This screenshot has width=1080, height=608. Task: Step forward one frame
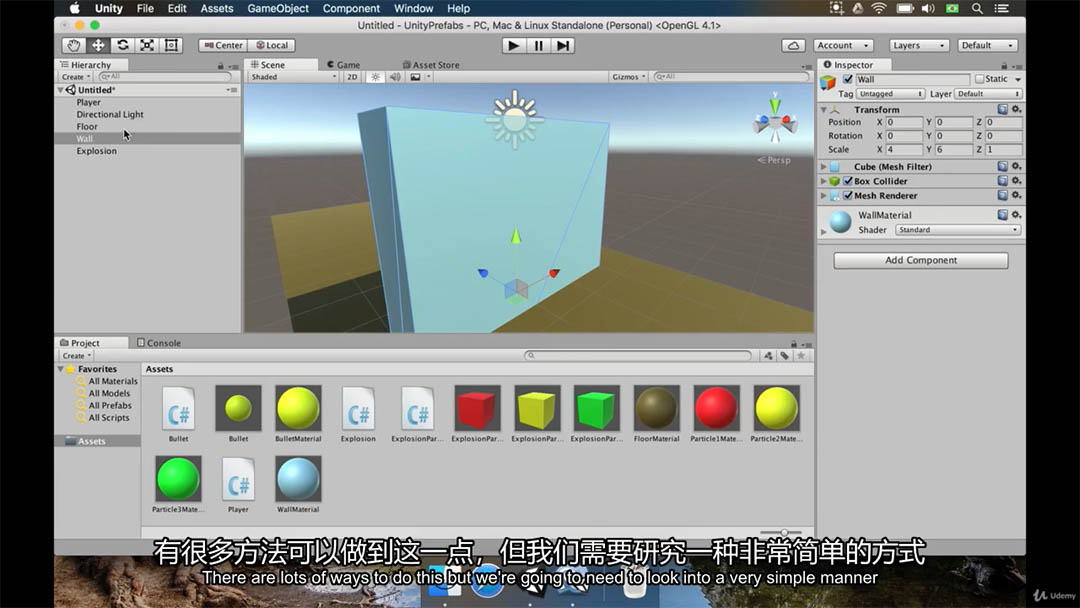pyautogui.click(x=563, y=45)
